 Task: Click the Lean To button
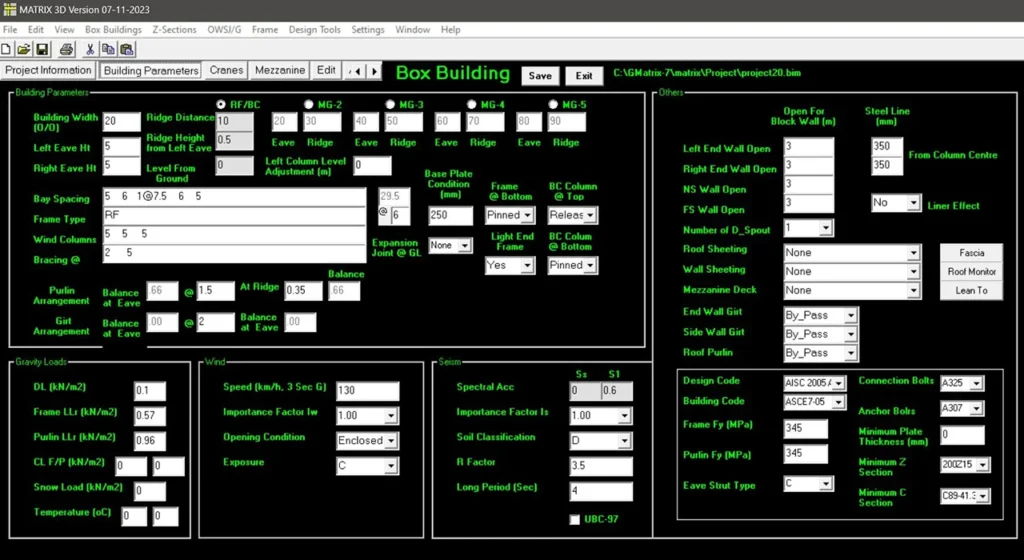click(x=971, y=290)
